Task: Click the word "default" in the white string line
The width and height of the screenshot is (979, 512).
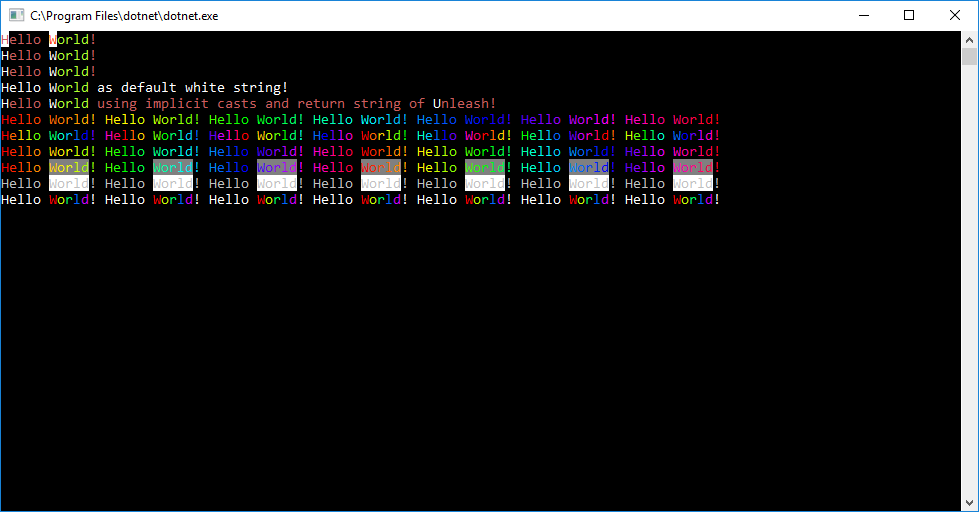Action: point(149,87)
